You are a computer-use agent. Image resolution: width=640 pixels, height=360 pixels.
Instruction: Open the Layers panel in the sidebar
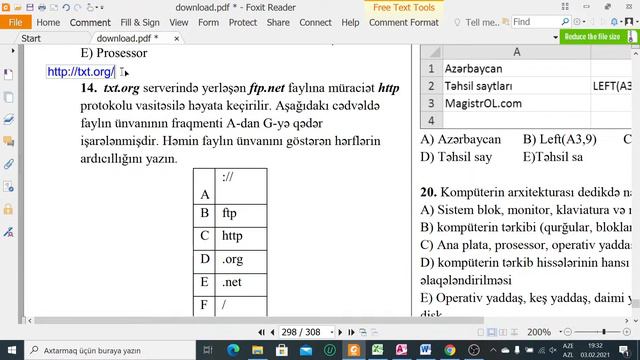tap(8, 119)
